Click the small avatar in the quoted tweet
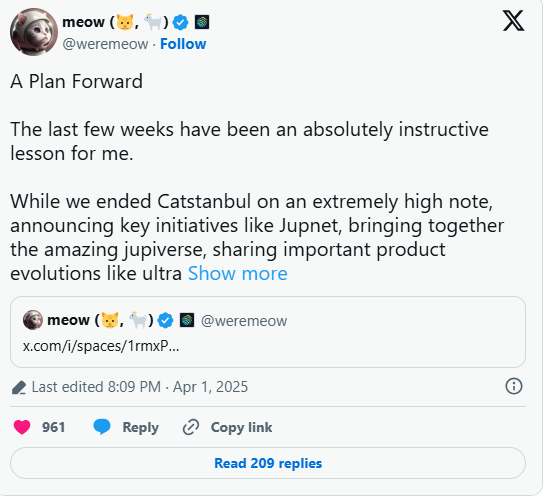 coord(33,320)
